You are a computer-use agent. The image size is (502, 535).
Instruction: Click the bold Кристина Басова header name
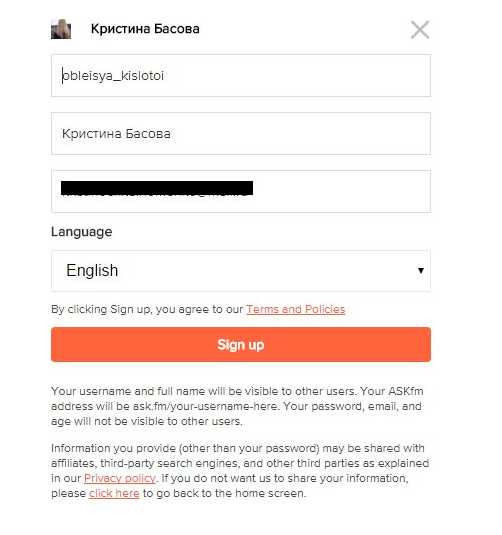(x=145, y=29)
